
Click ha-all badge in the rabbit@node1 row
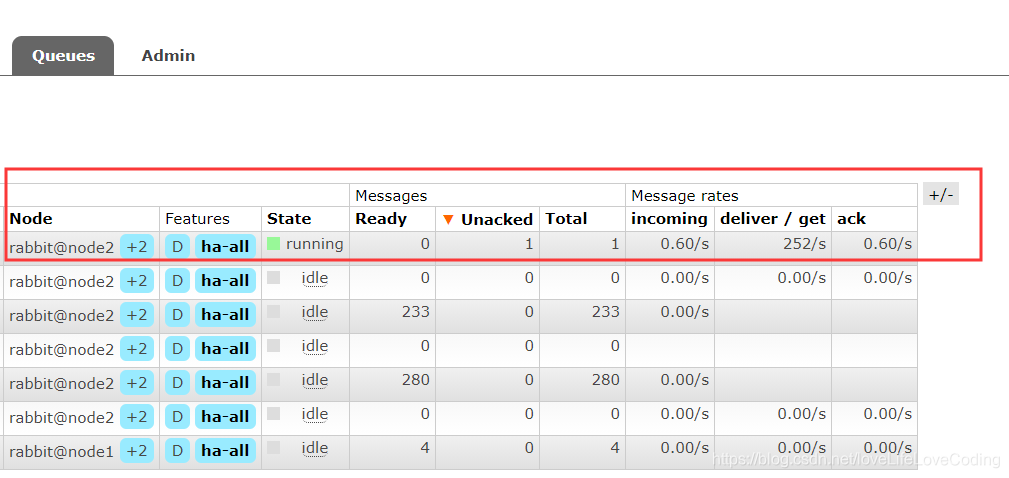point(225,451)
